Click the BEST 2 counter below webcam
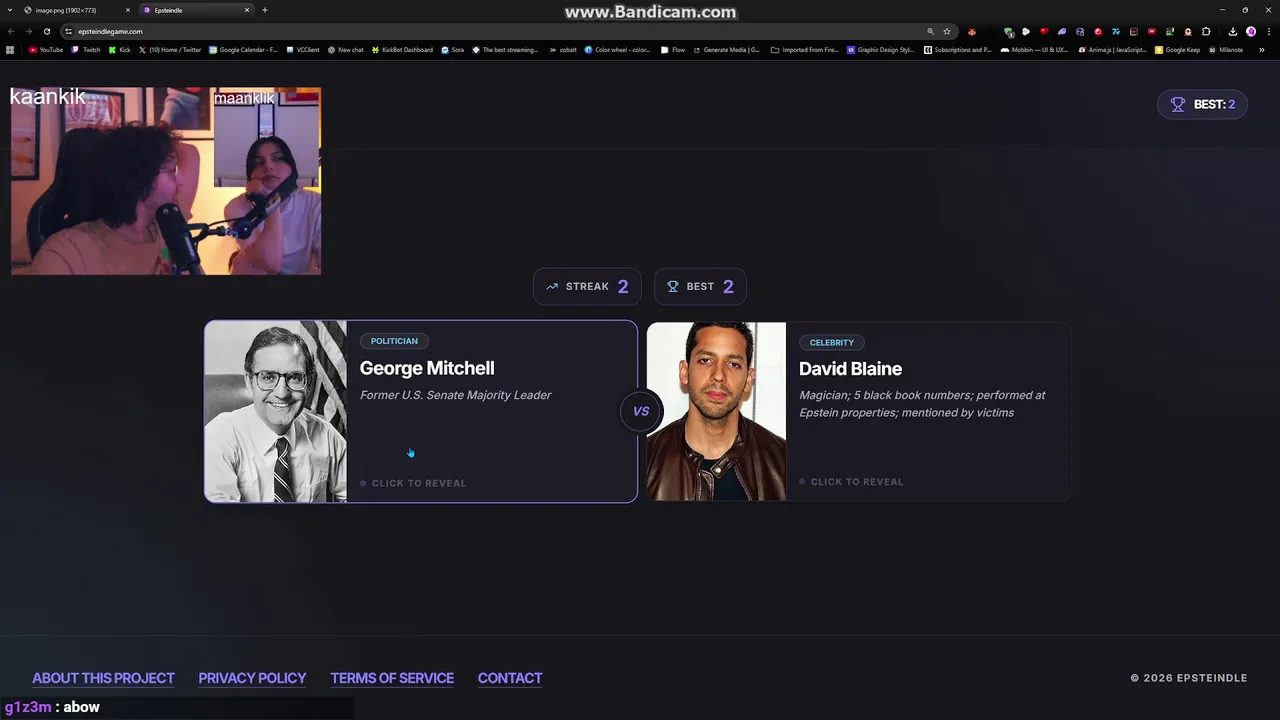The width and height of the screenshot is (1280, 720). pos(700,286)
